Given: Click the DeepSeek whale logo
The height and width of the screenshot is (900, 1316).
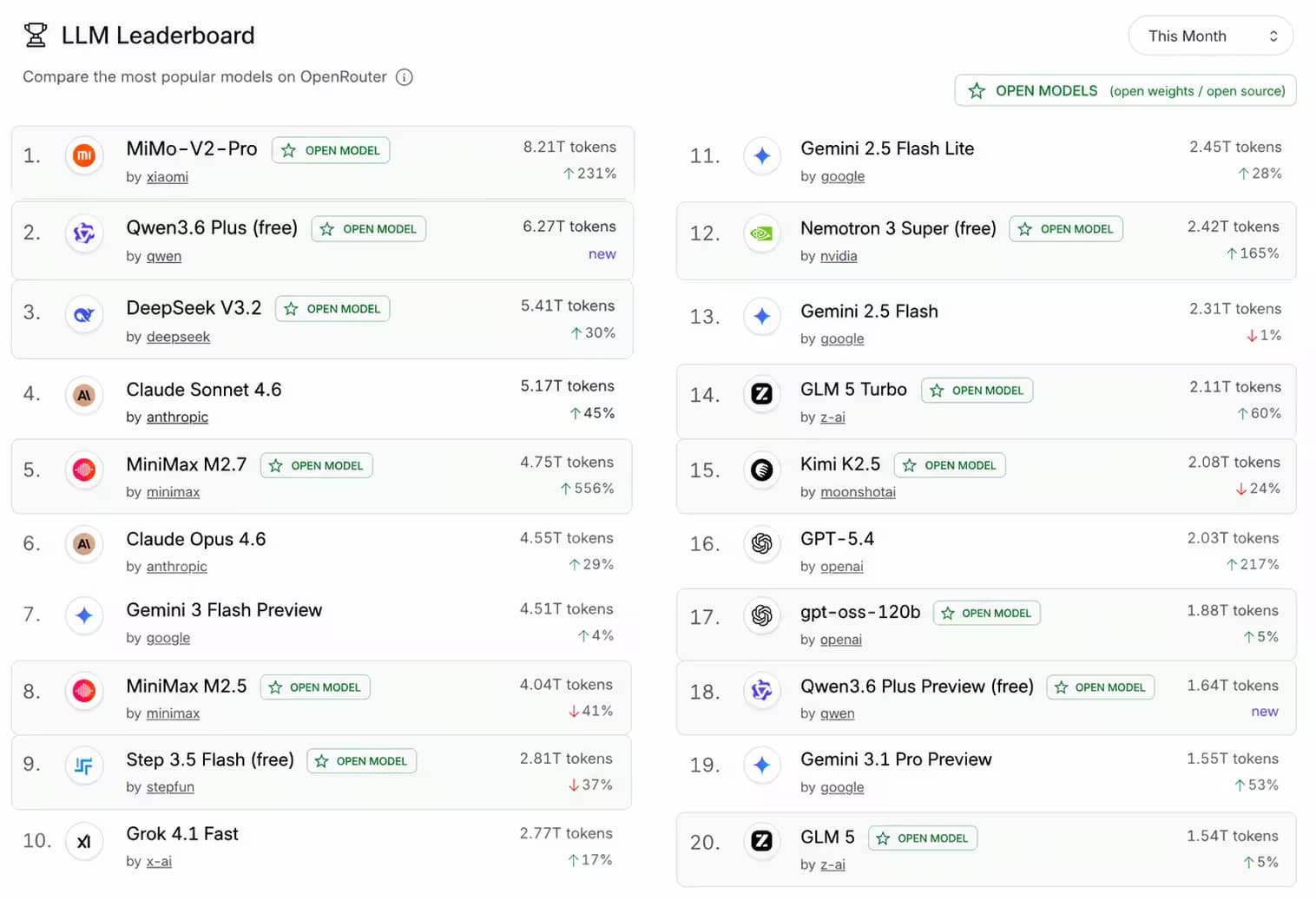Looking at the screenshot, I should pyautogui.click(x=84, y=314).
